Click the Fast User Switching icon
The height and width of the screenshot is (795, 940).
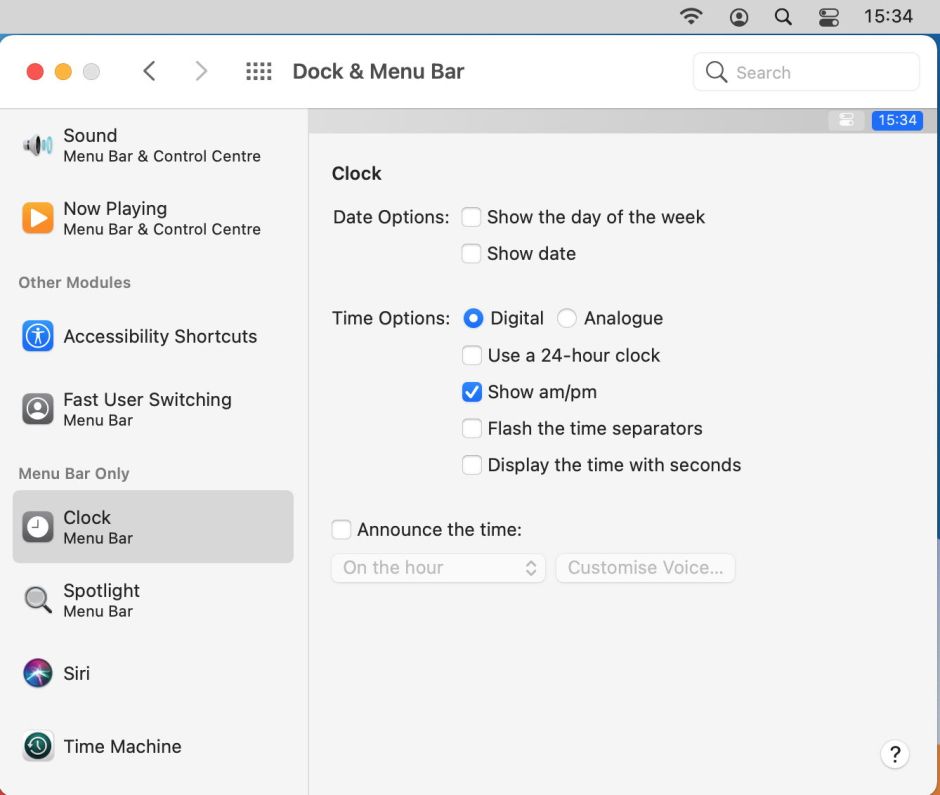[38, 409]
